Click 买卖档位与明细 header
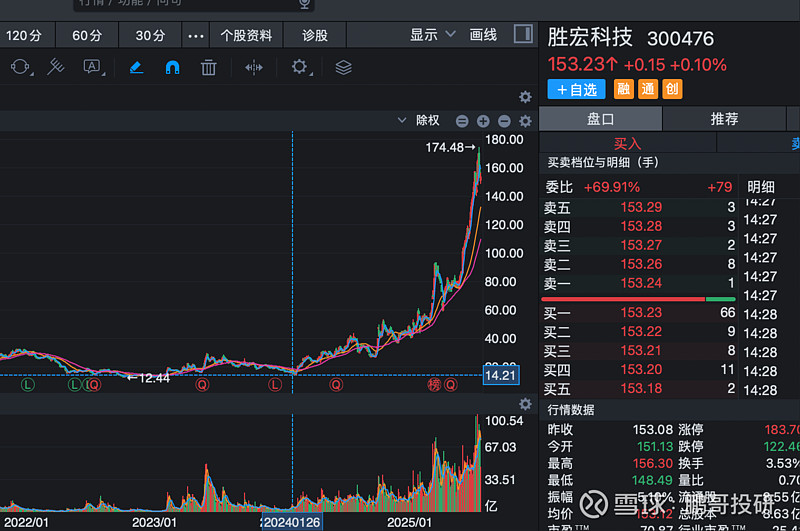The height and width of the screenshot is (531, 800). (x=603, y=162)
